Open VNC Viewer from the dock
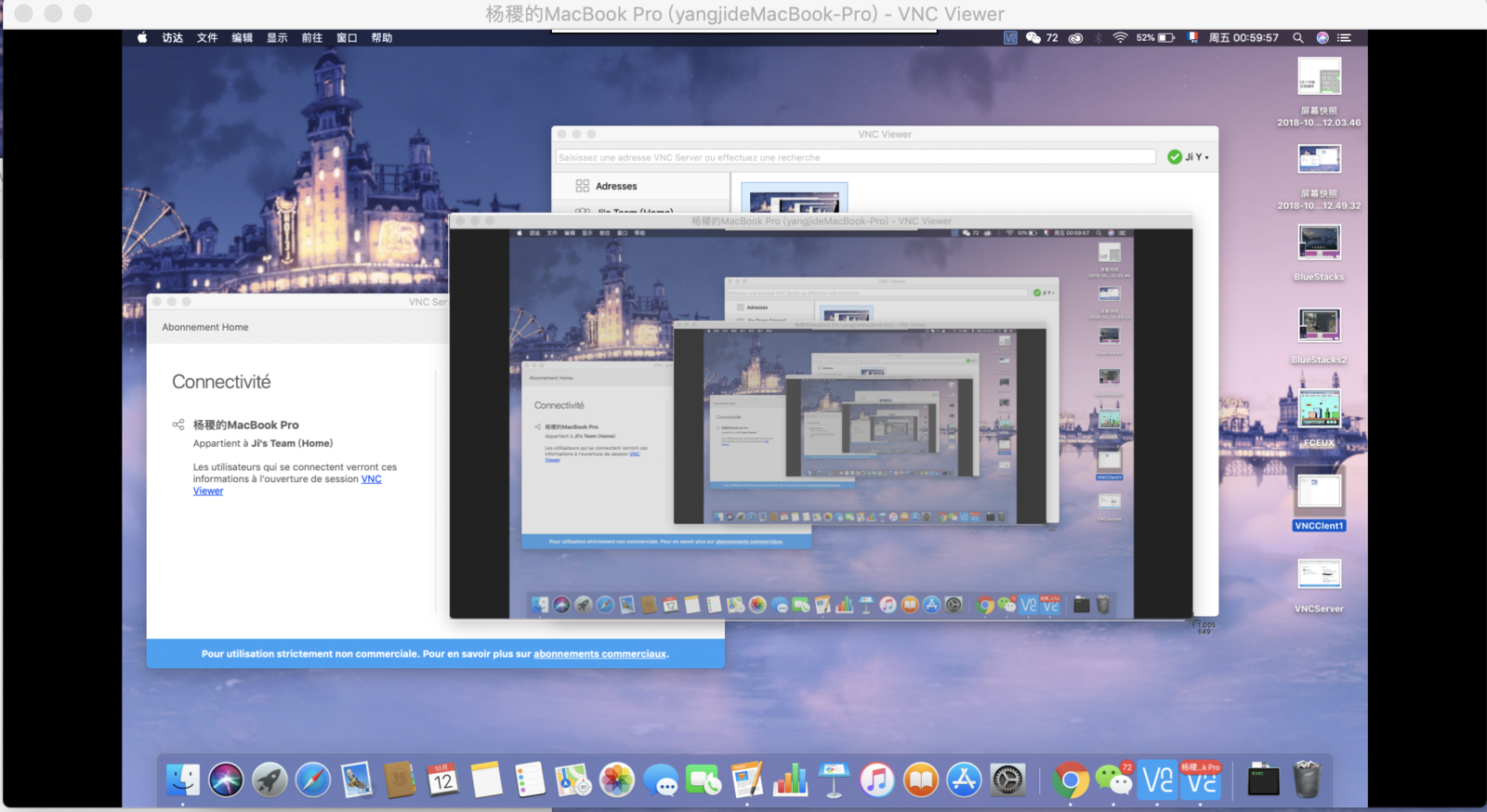Screen dimensions: 1487x812 [1157, 780]
